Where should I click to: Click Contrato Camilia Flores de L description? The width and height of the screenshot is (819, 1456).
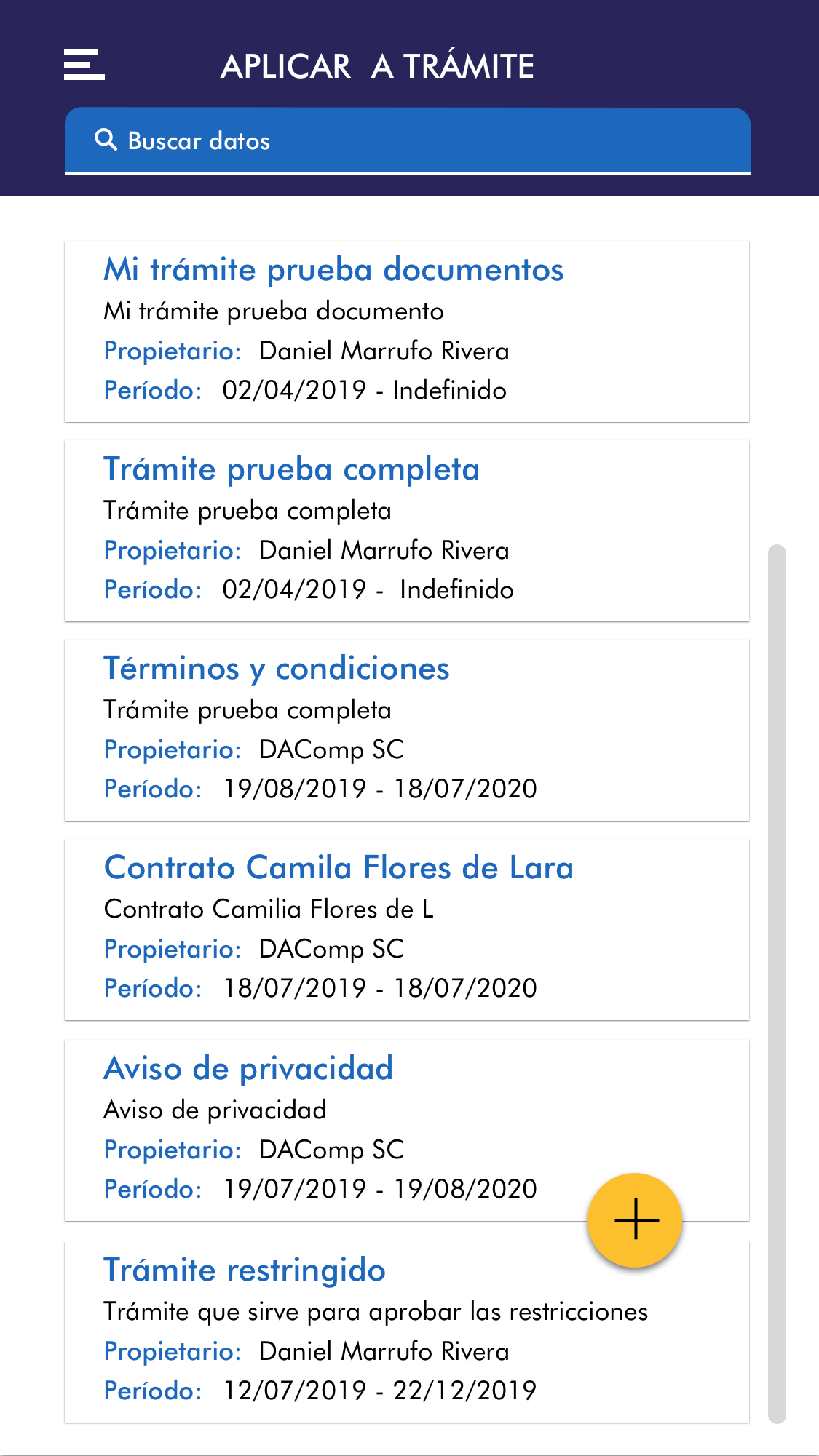click(269, 909)
